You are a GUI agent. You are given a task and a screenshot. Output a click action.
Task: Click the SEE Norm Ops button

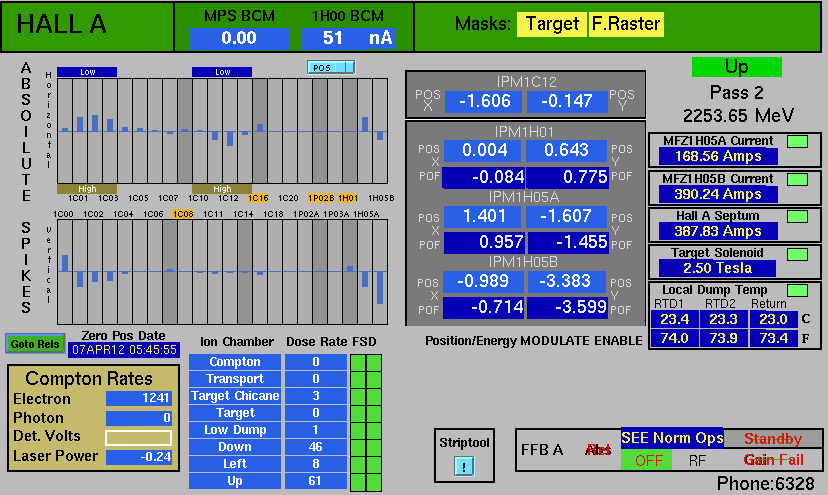[672, 438]
